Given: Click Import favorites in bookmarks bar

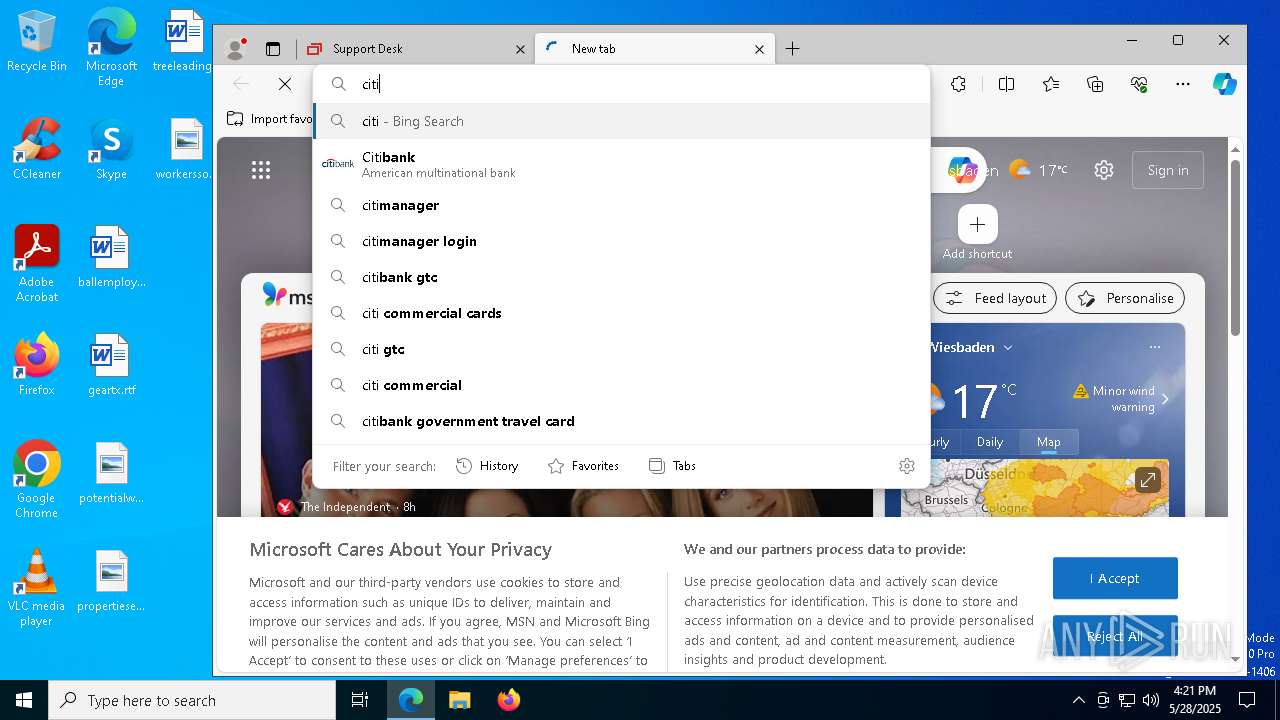Looking at the screenshot, I should (270, 119).
